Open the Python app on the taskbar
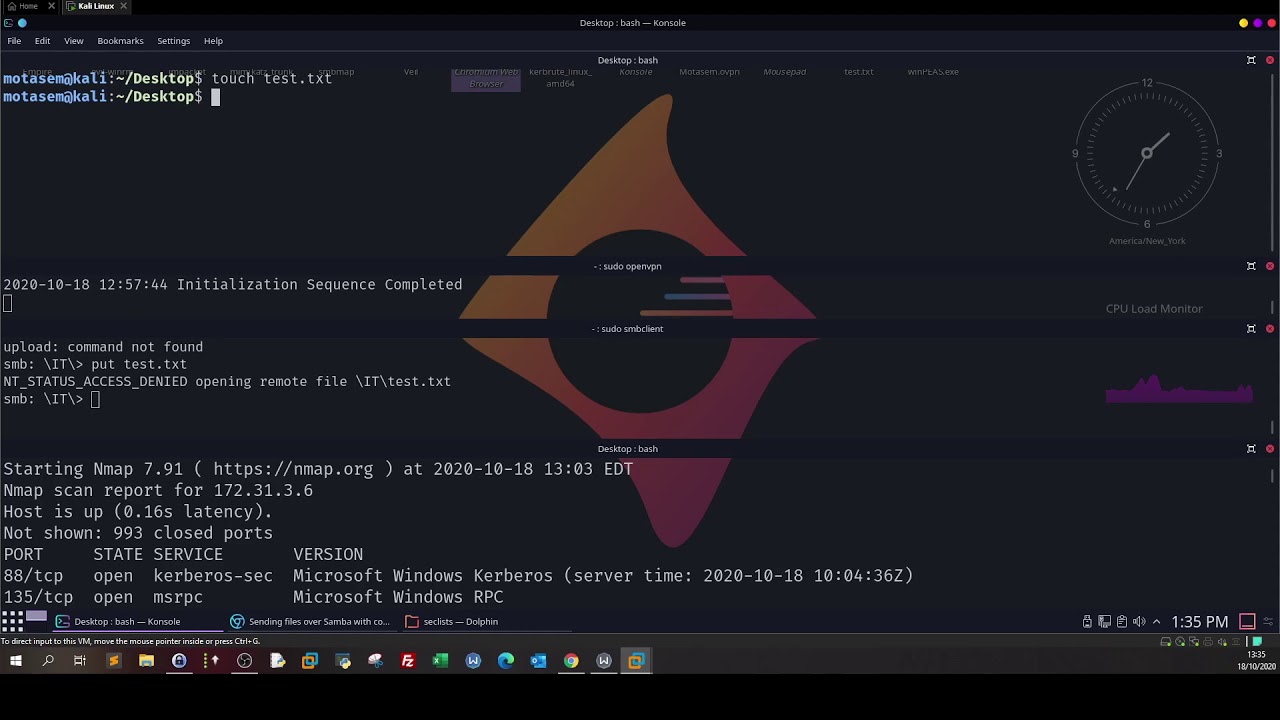The width and height of the screenshot is (1280, 720). 343,660
